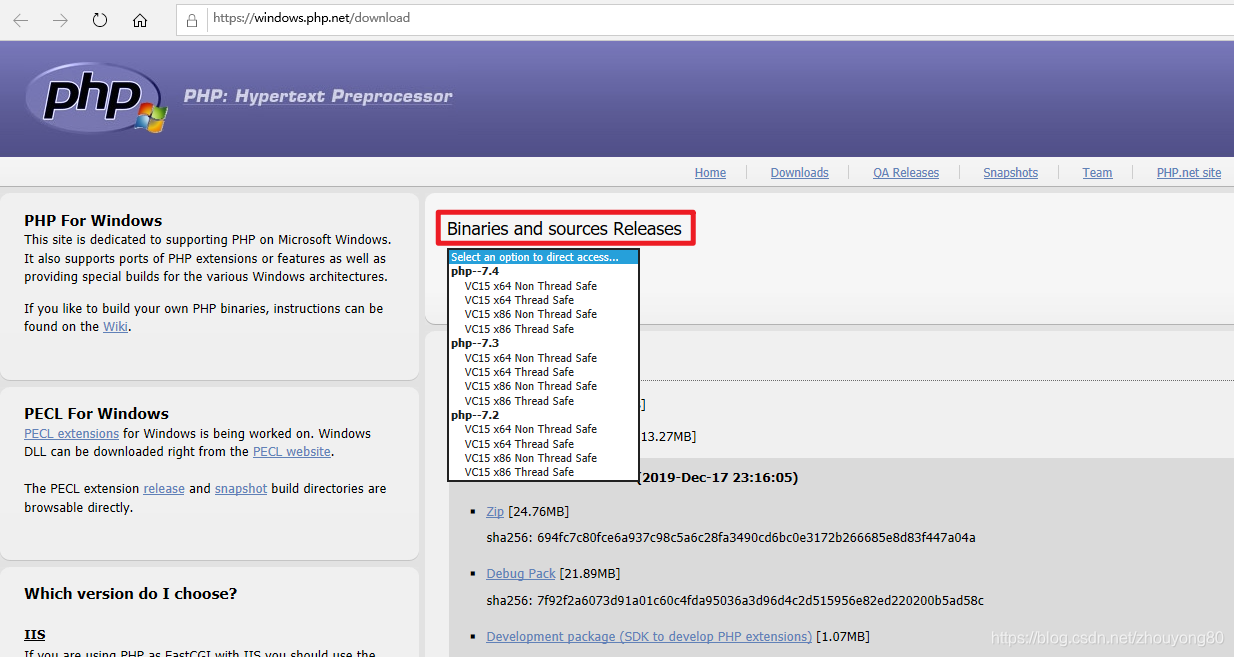This screenshot has height=657, width=1234.
Task: Open the PECL extensions link
Action: click(x=71, y=434)
